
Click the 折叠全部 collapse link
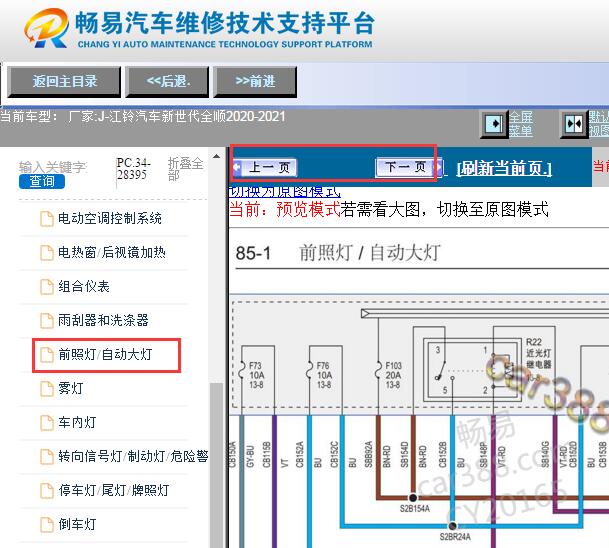tap(186, 169)
